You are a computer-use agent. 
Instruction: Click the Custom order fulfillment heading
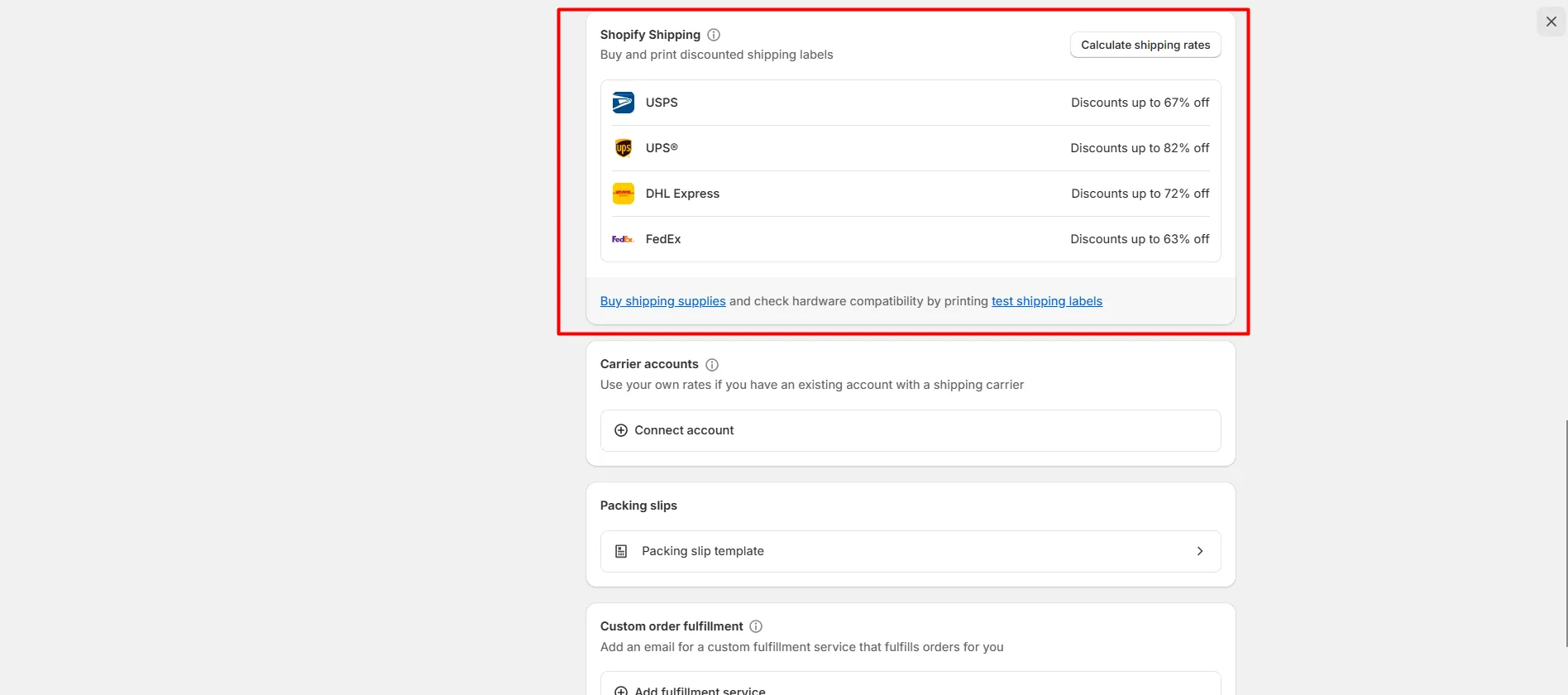[x=672, y=626]
